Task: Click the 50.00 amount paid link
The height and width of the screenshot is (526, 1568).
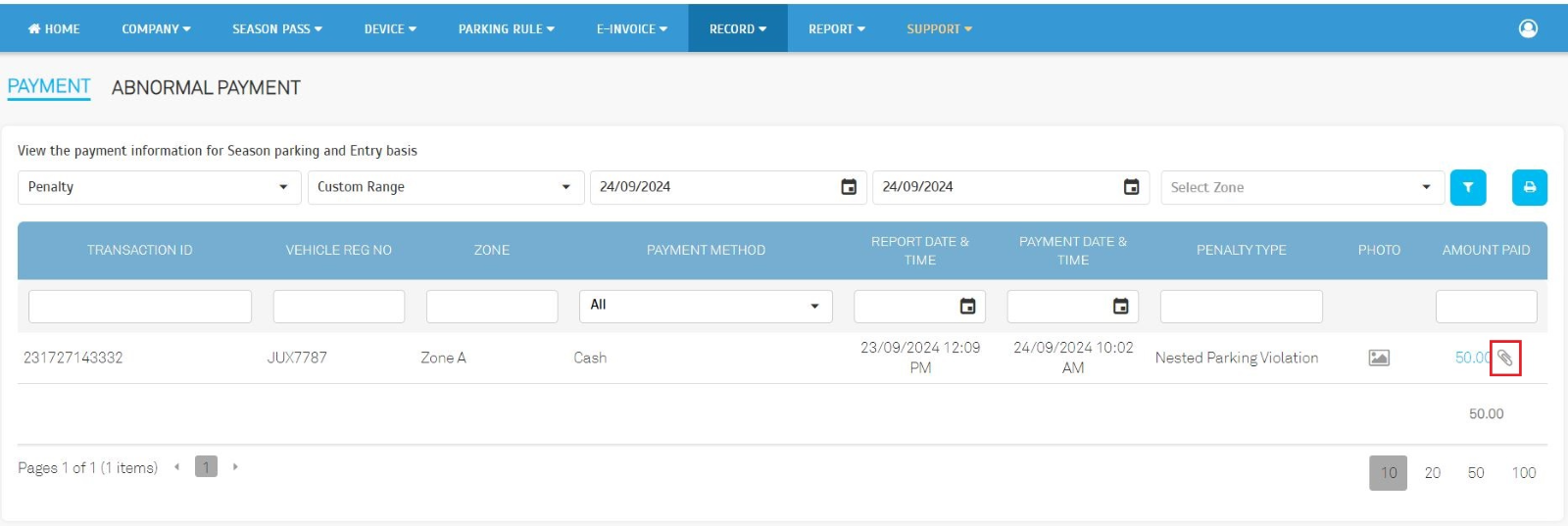Action: [x=1470, y=358]
